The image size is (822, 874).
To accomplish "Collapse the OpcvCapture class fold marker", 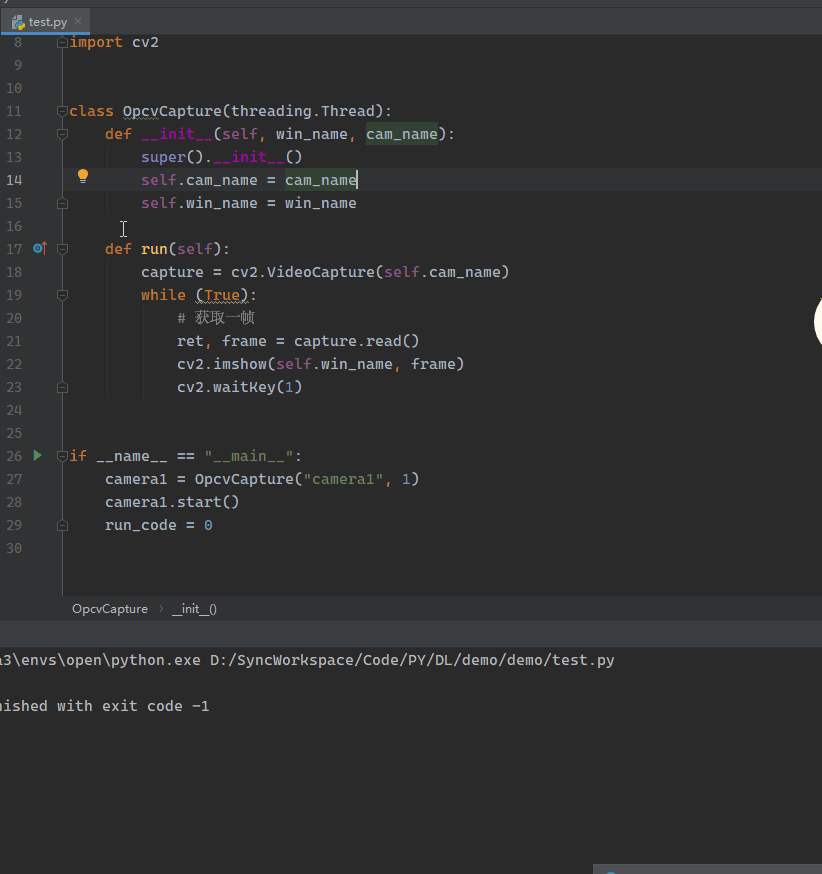I will point(63,111).
